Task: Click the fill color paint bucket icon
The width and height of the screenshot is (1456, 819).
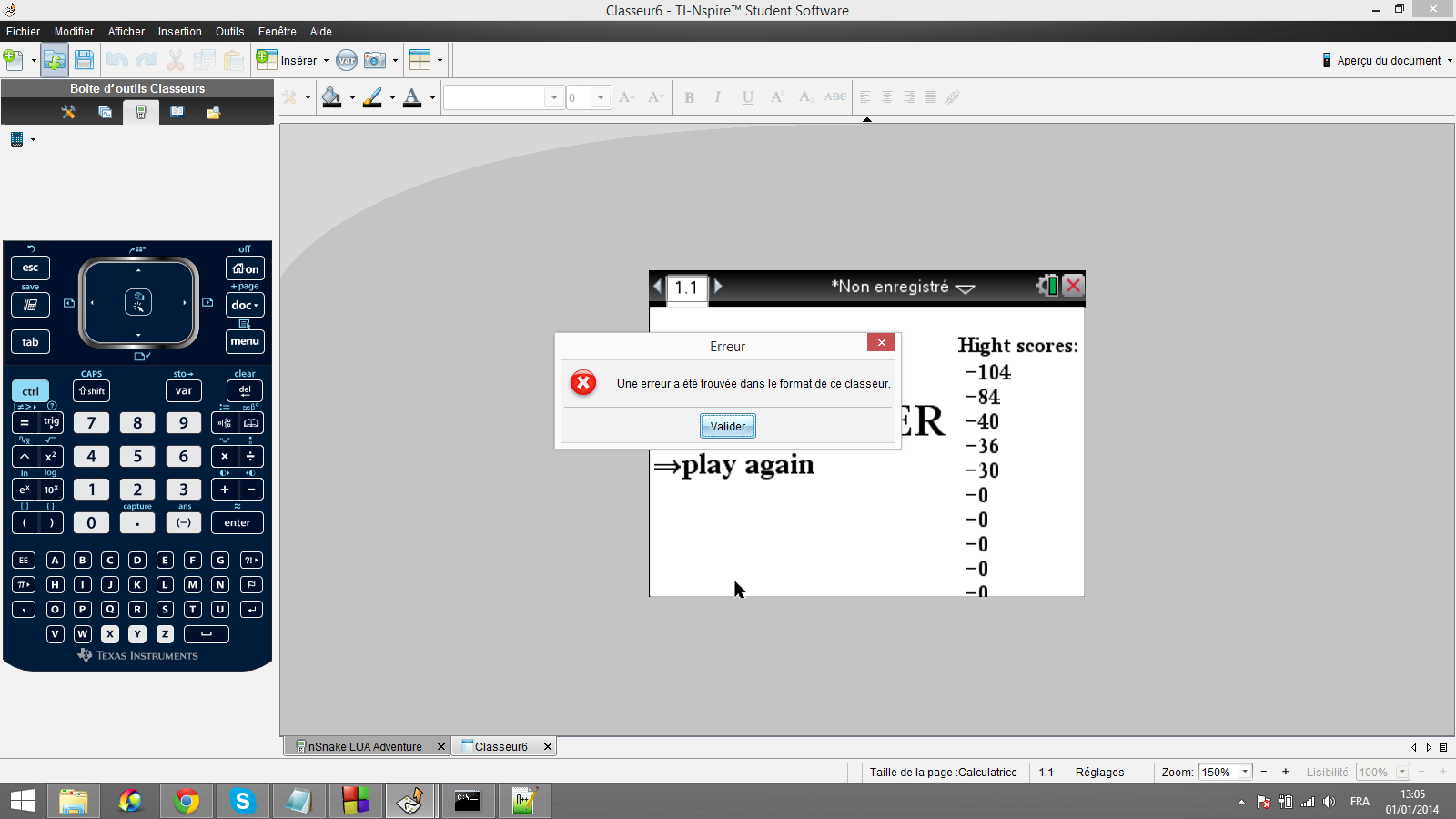Action: tap(331, 96)
